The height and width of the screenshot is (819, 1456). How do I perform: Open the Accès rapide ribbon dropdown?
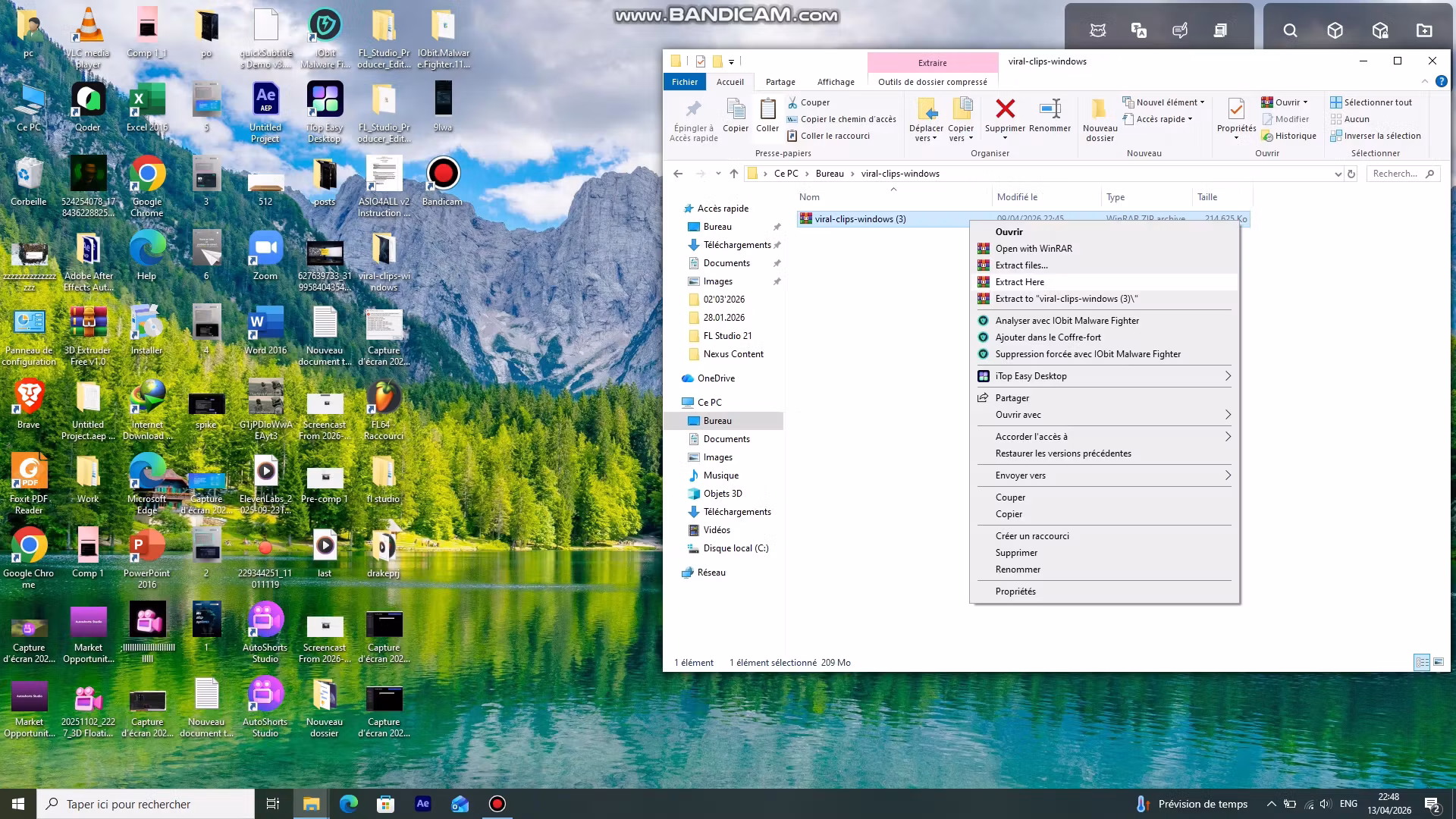[x=1158, y=119]
